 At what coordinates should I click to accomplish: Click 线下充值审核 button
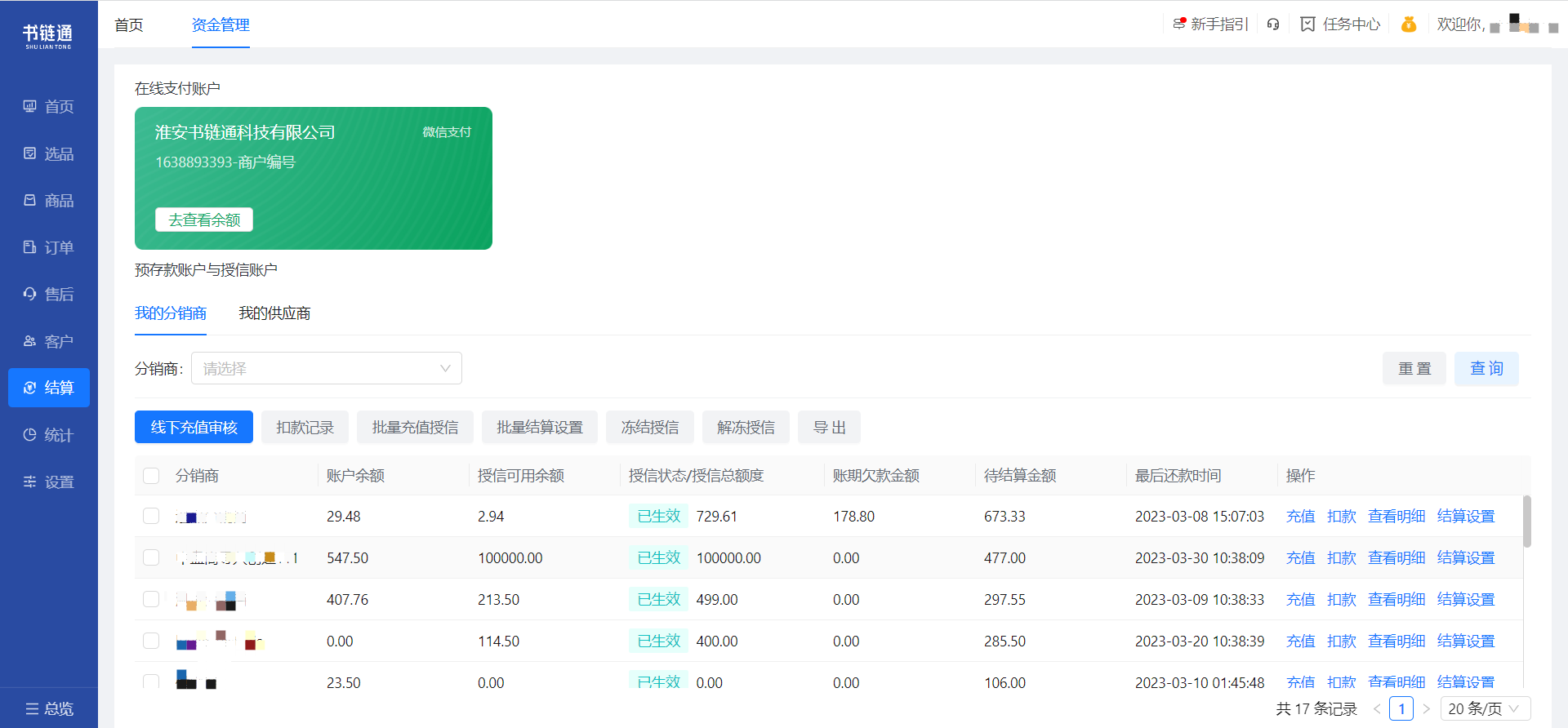(194, 427)
